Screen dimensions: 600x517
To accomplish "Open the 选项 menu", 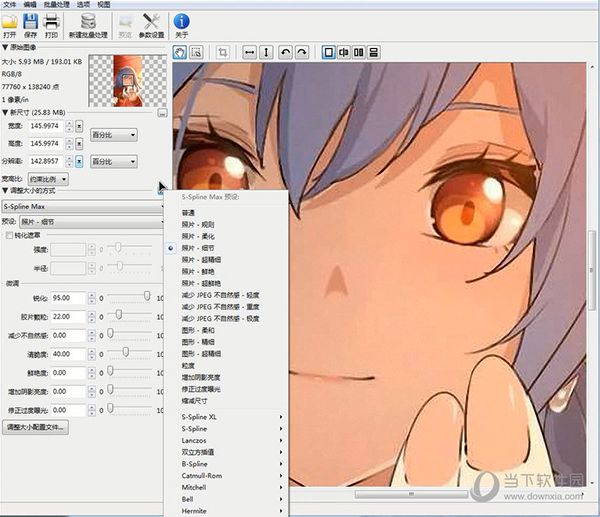I will pyautogui.click(x=83, y=5).
